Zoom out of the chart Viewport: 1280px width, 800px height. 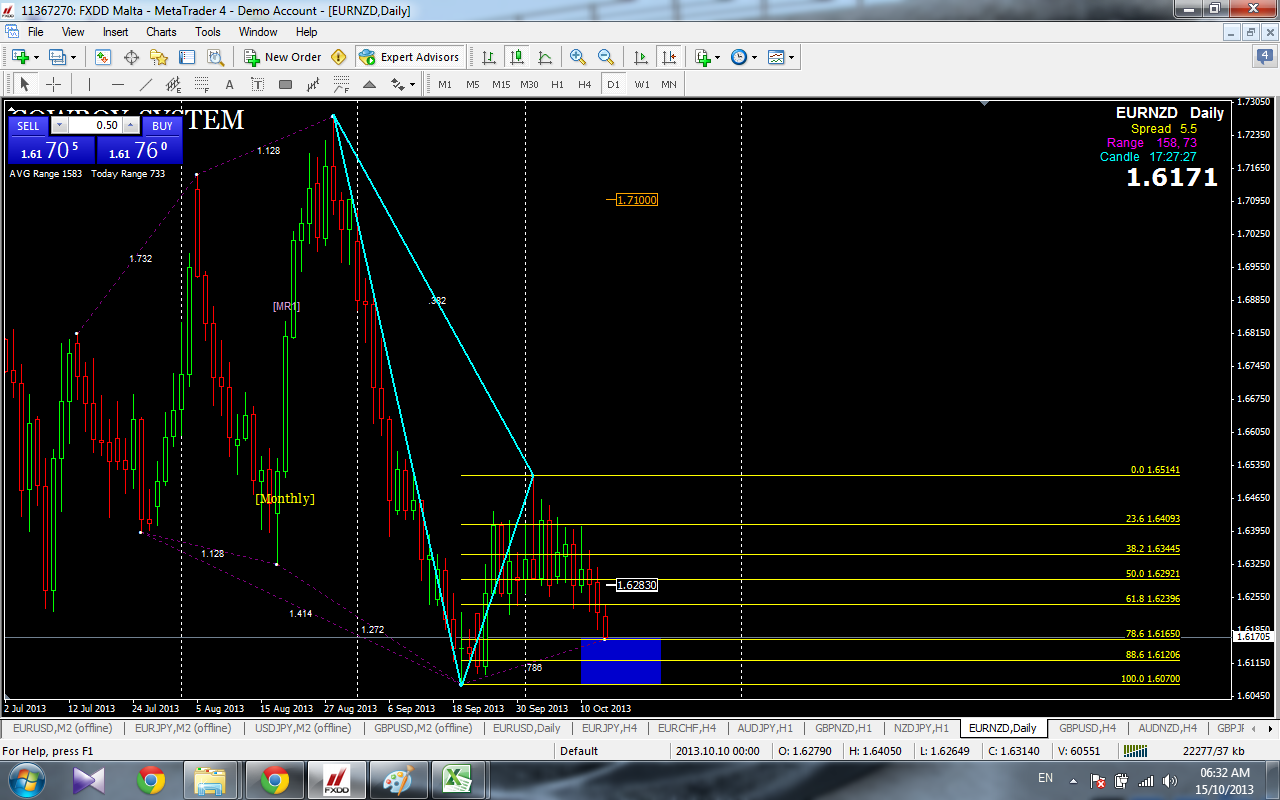606,57
